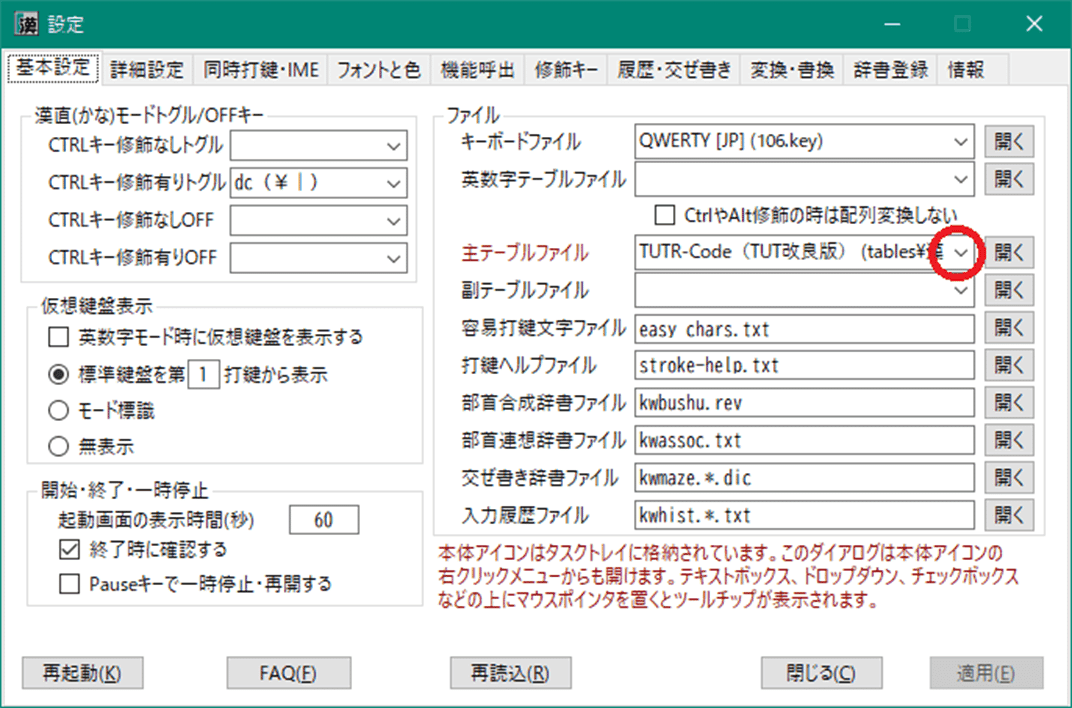Click the 再読込(R) button
The width and height of the screenshot is (1072, 708).
tap(511, 673)
